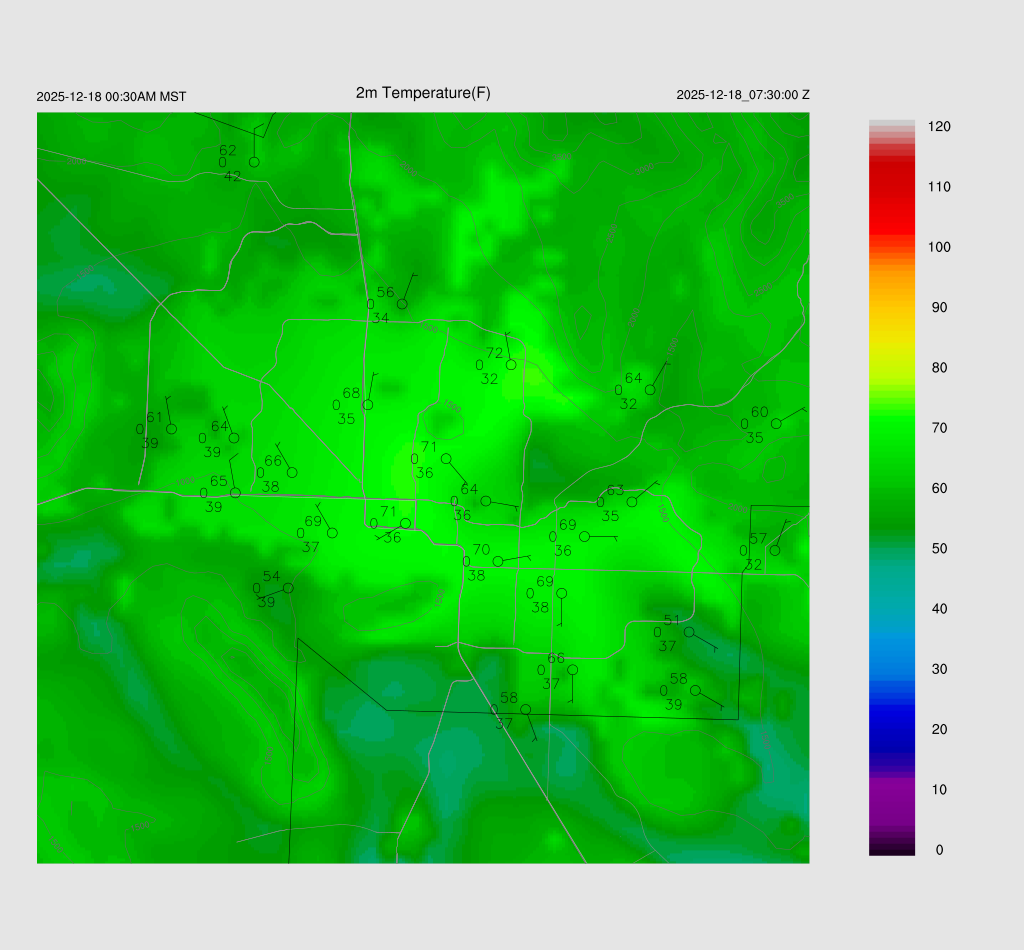Image resolution: width=1024 pixels, height=950 pixels.
Task: Select the blue 30-degree section of the colorbar
Action: [892, 669]
